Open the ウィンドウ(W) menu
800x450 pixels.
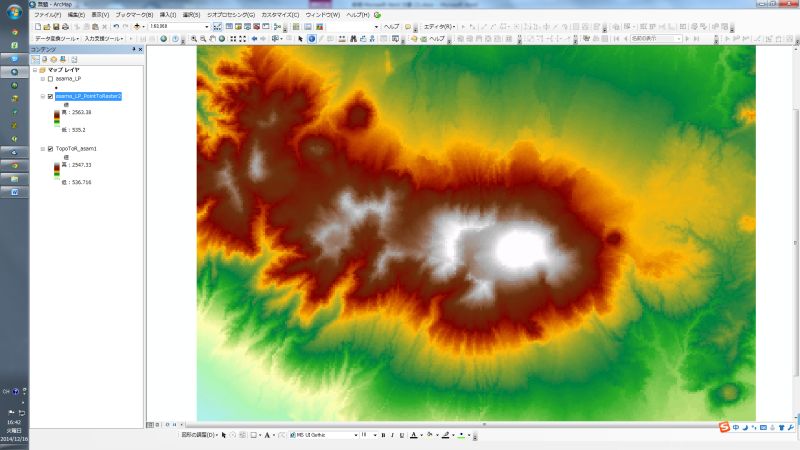pos(322,15)
